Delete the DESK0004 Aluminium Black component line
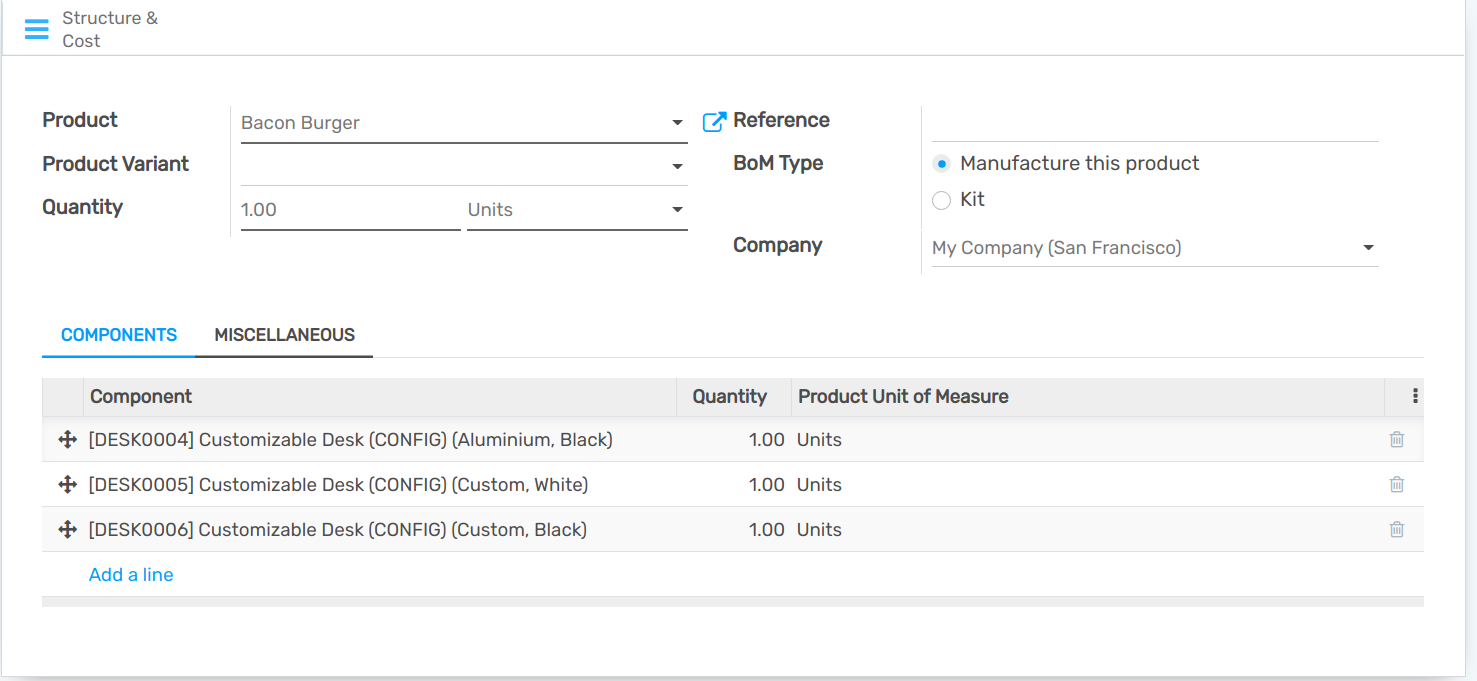The height and width of the screenshot is (681, 1477). click(1397, 440)
